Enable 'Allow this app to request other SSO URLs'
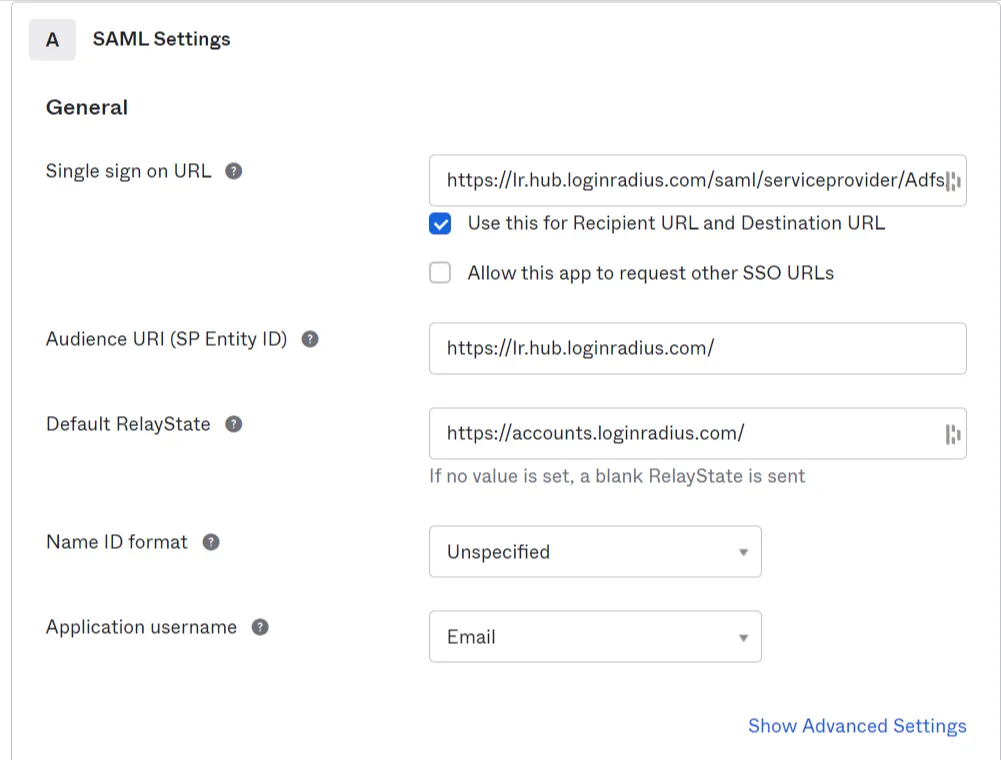Viewport: 1001px width, 760px height. pyautogui.click(x=440, y=272)
